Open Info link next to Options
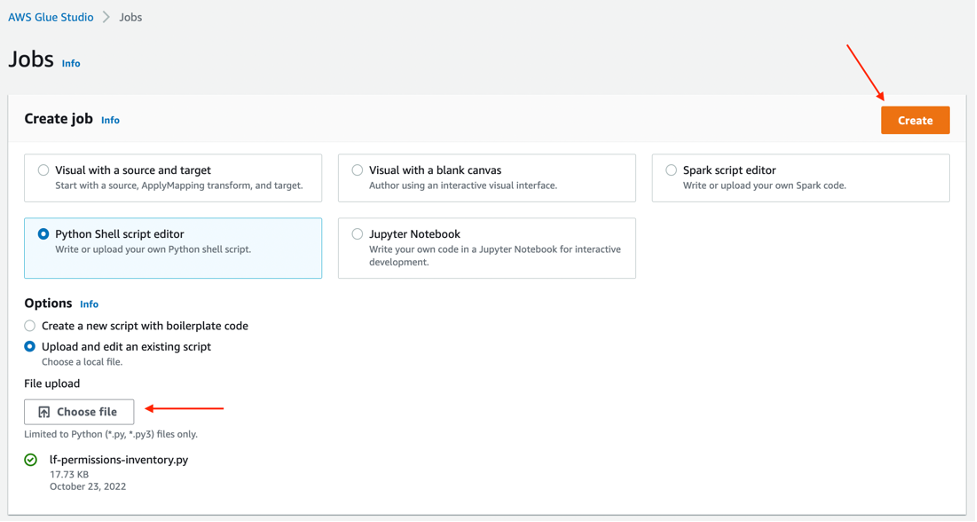 (89, 304)
